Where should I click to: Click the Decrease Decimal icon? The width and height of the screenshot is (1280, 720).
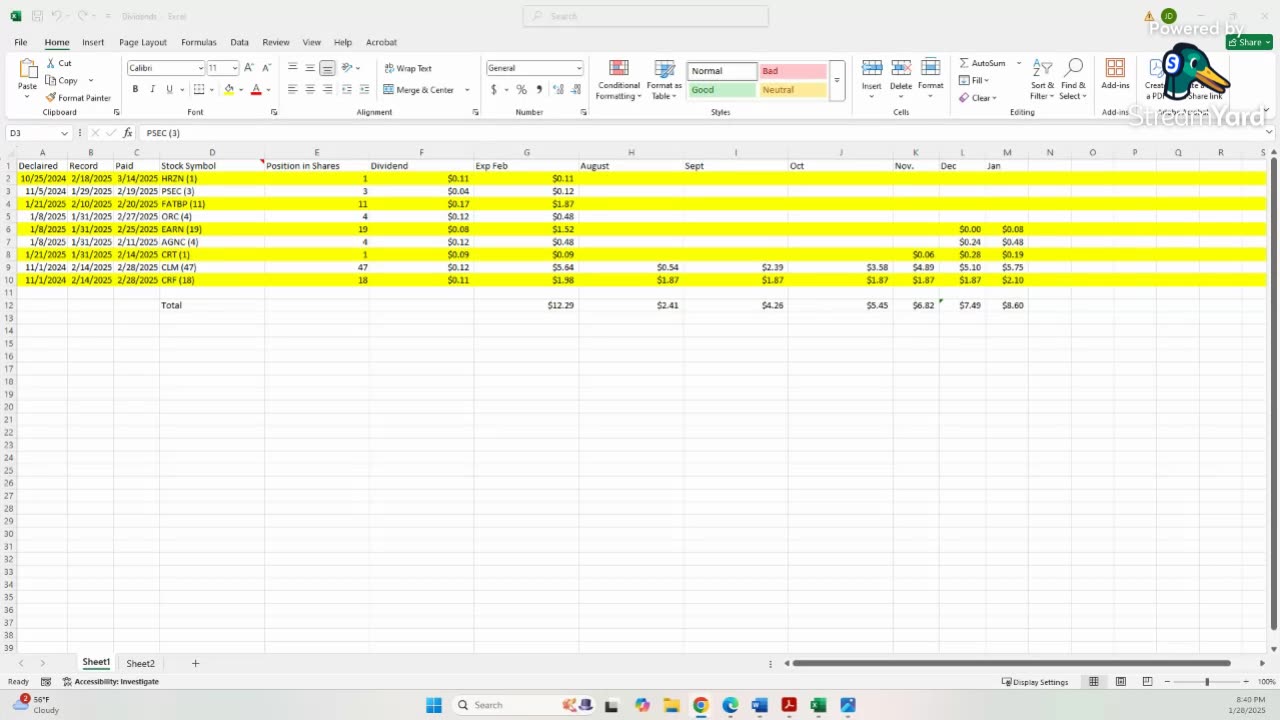[x=576, y=89]
